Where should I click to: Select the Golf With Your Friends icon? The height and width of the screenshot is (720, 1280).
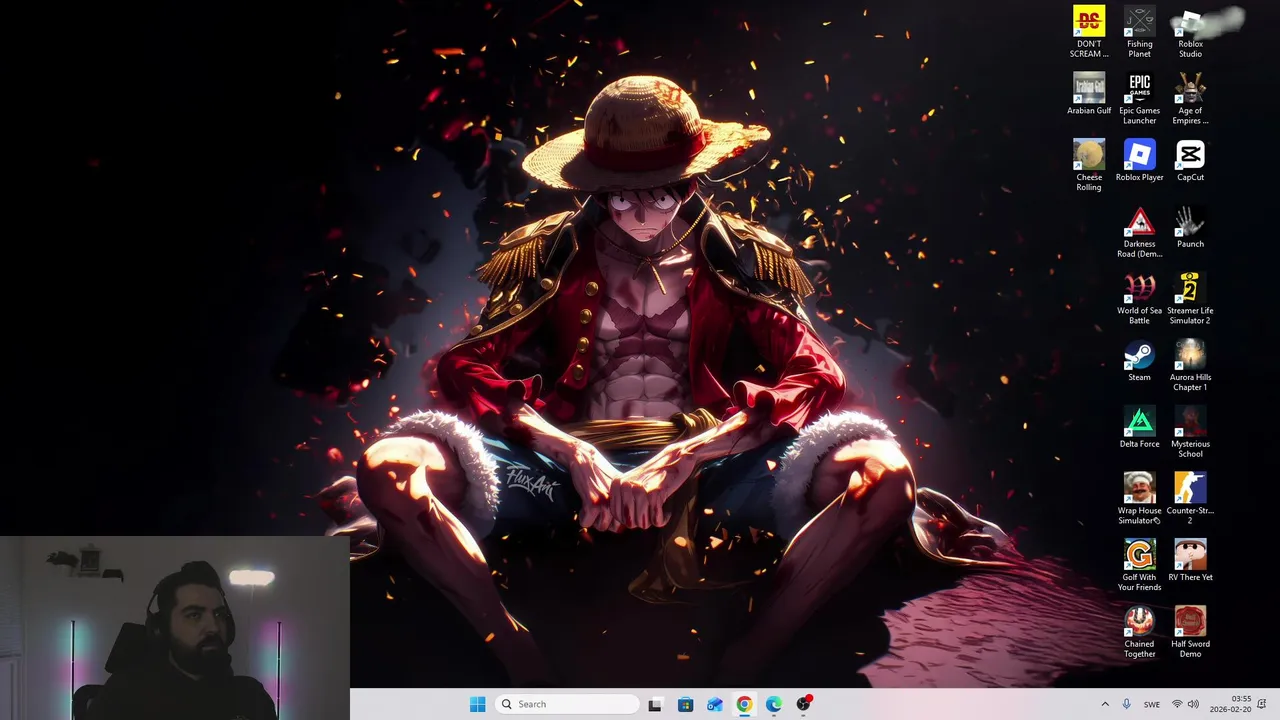click(1139, 565)
